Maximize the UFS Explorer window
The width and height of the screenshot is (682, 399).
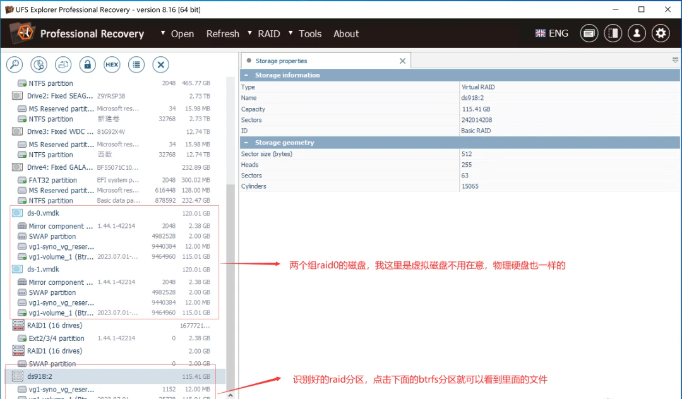(x=641, y=9)
